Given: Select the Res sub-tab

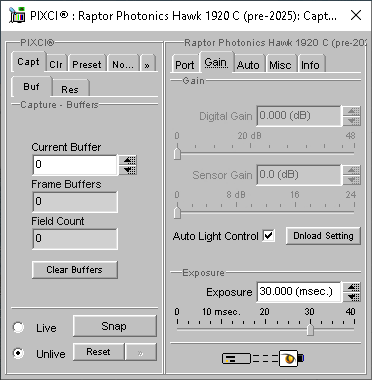Looking at the screenshot, I should pos(70,89).
